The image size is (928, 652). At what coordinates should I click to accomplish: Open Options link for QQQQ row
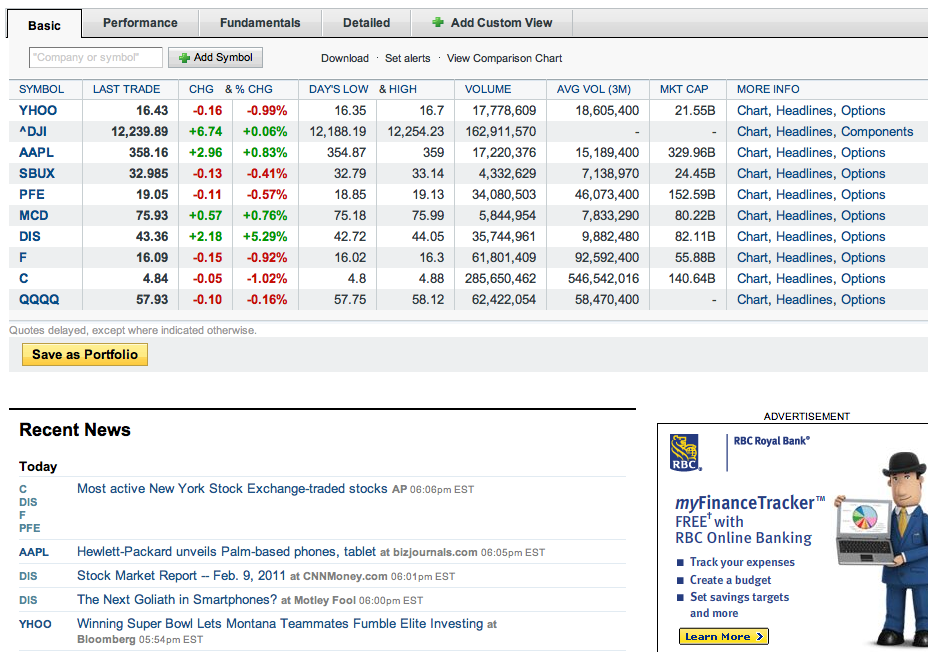(863, 299)
